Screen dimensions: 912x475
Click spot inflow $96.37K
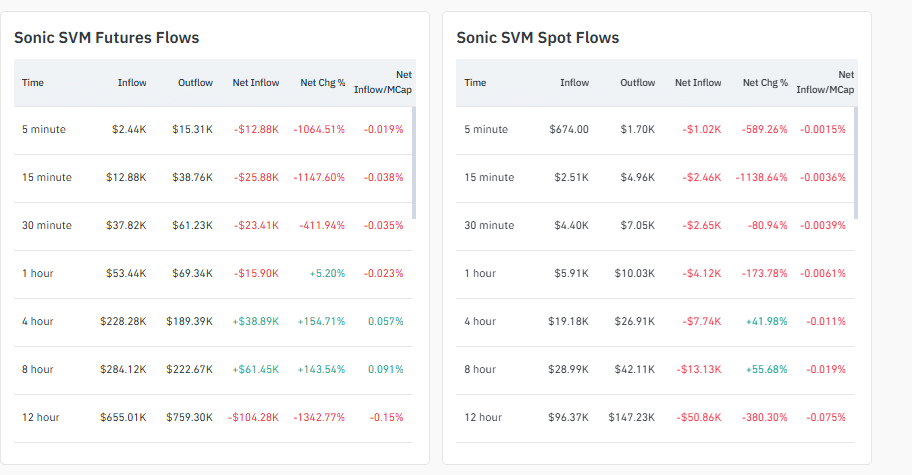[568, 417]
